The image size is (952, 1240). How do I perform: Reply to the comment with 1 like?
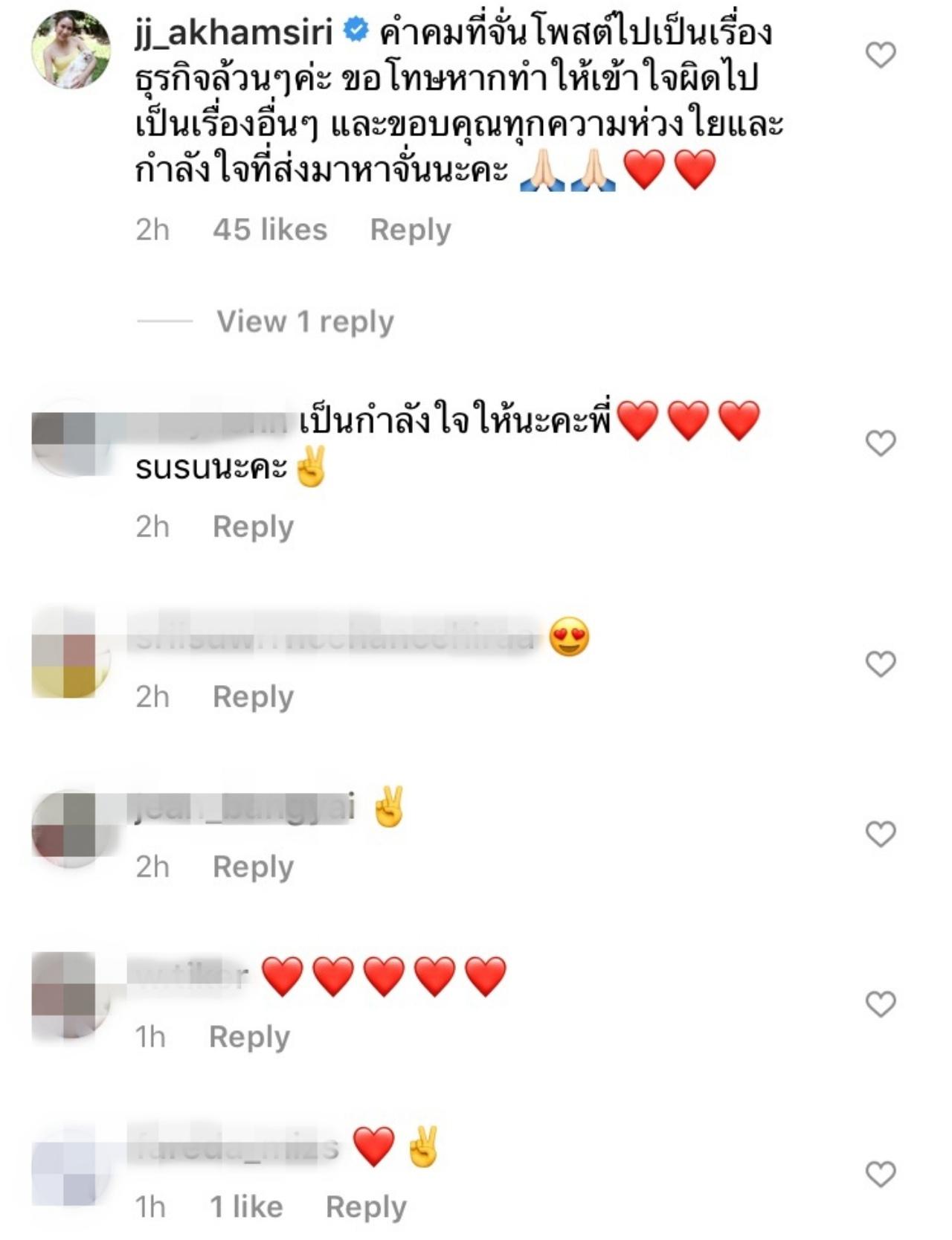366,1207
